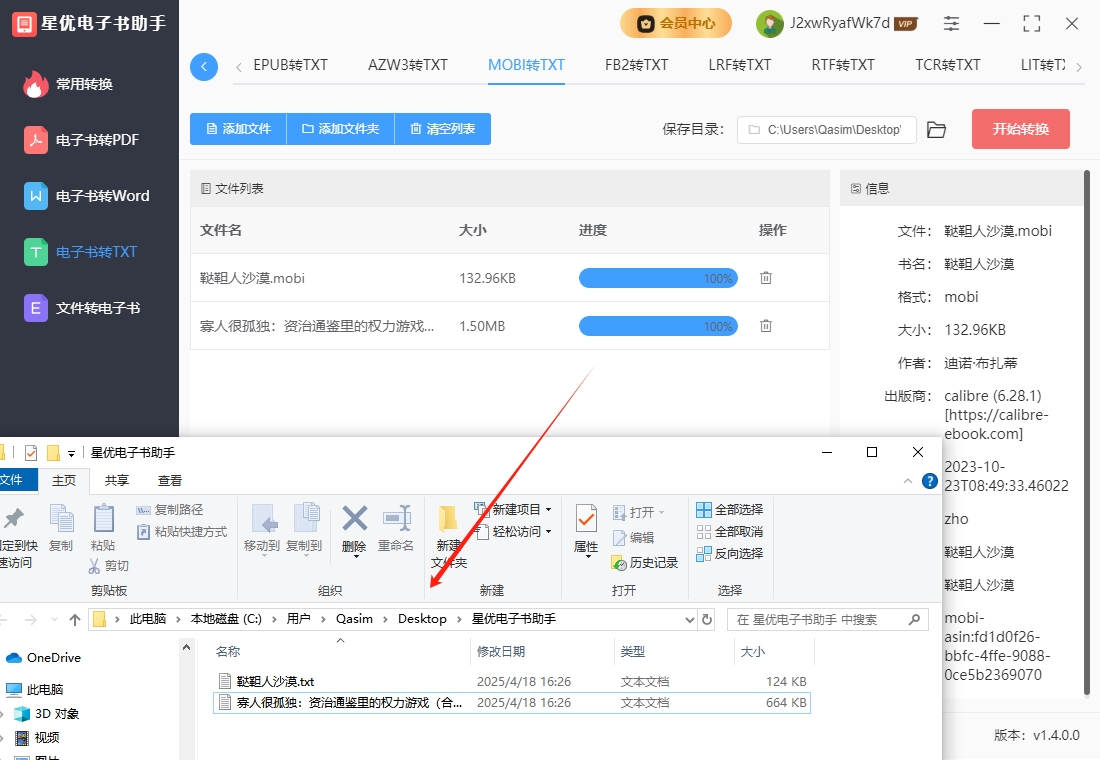Click the 添加文件夹 button

click(340, 129)
